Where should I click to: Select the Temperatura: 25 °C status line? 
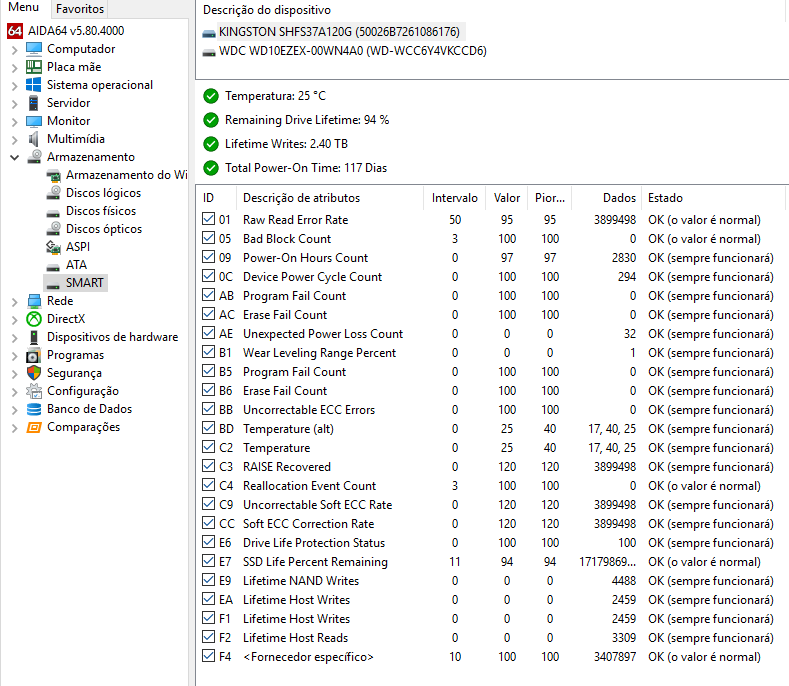275,96
